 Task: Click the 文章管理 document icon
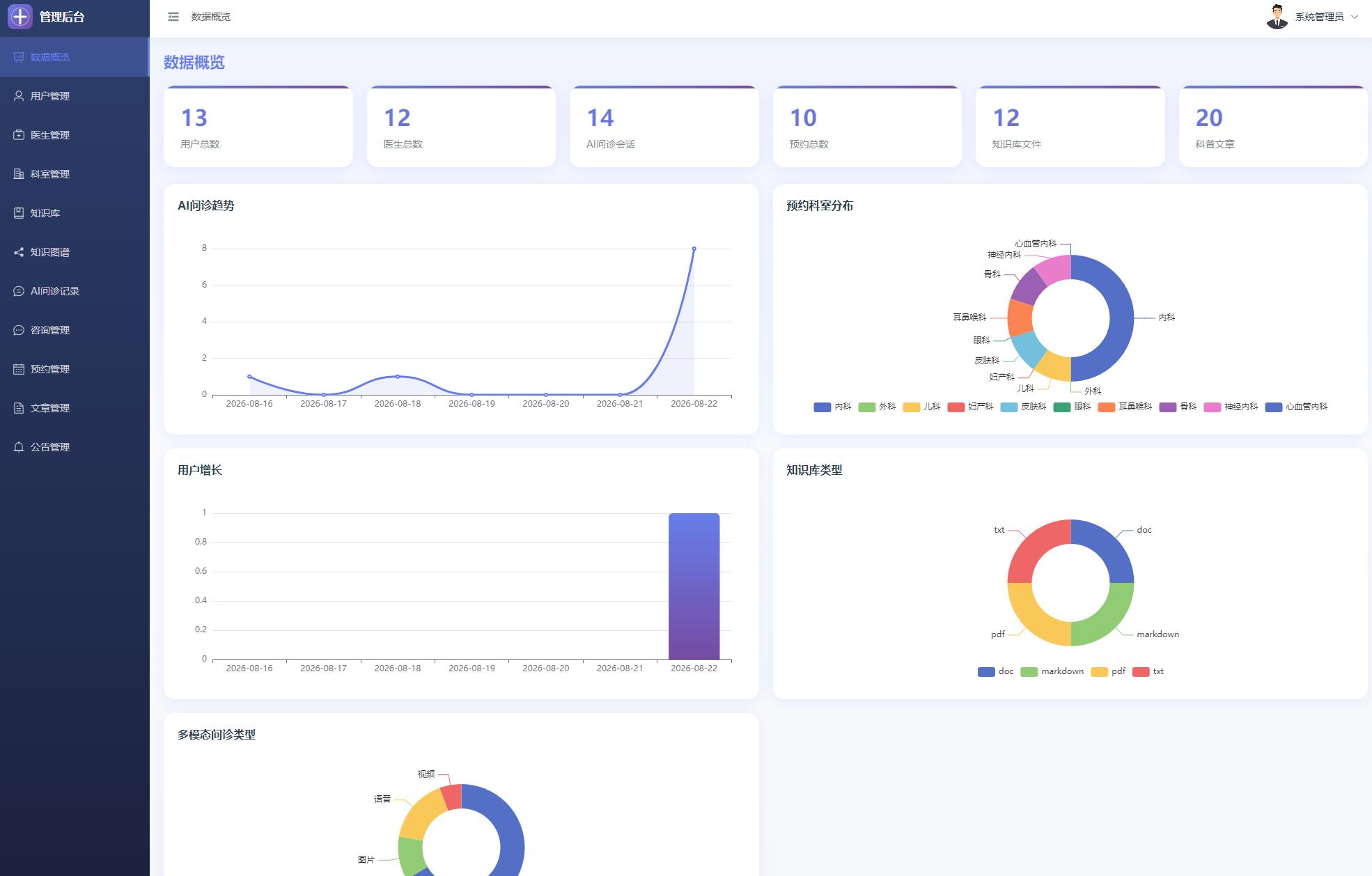(x=19, y=408)
